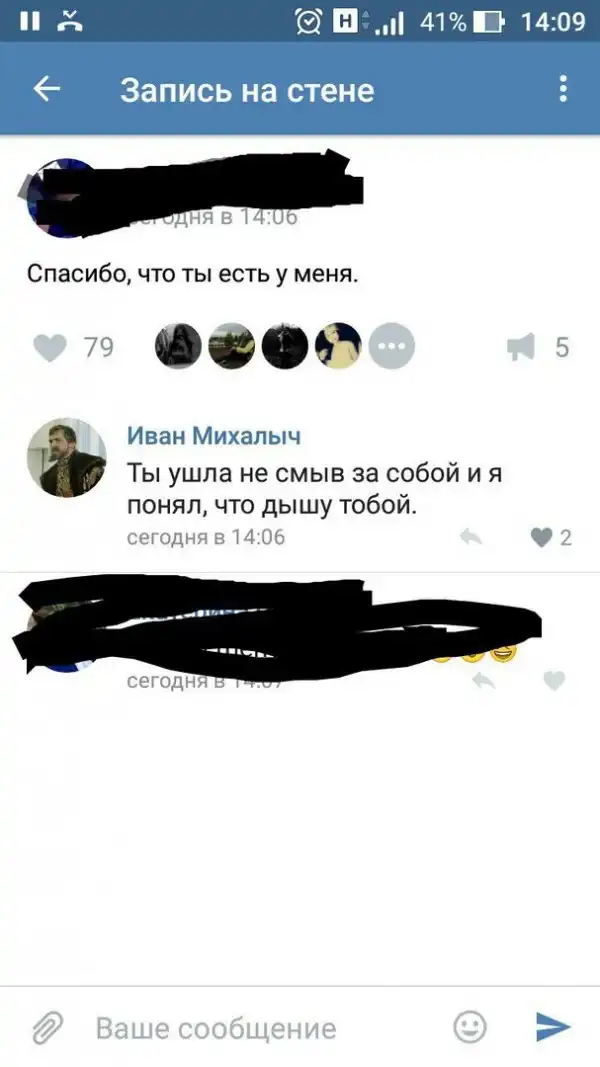The height and width of the screenshot is (1067, 600).
Task: Reply to the last redacted comment
Action: point(484,680)
